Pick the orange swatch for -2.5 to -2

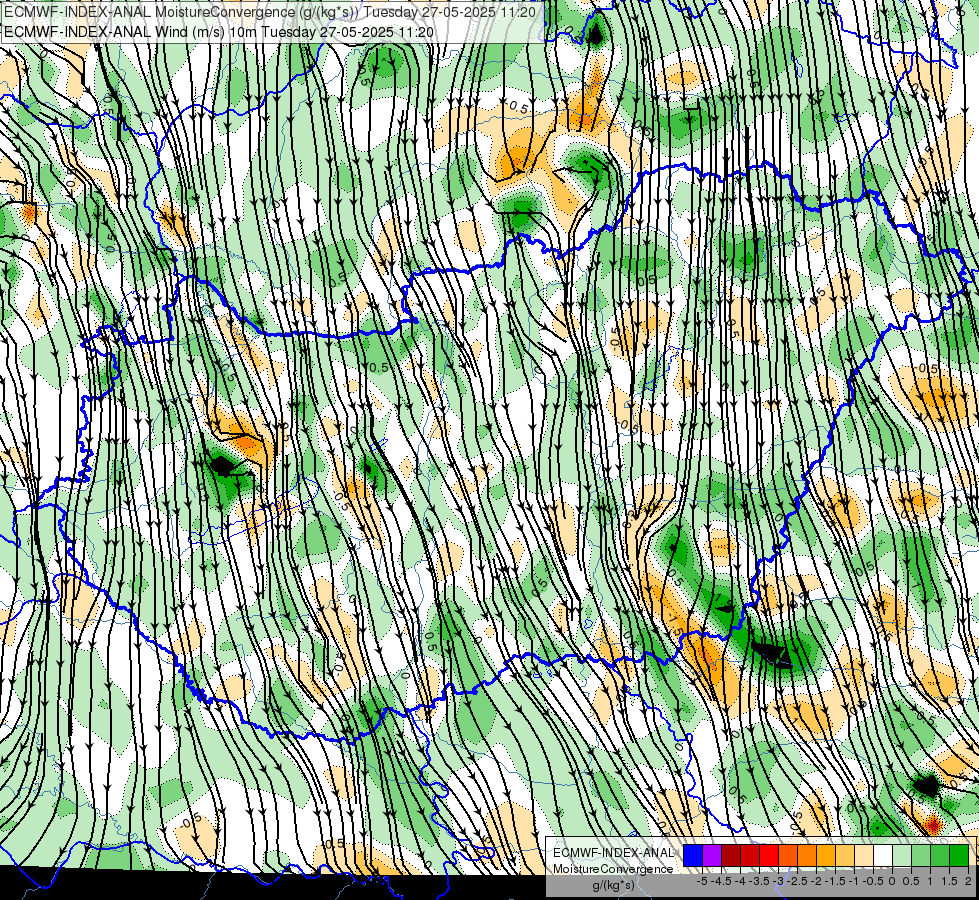click(x=807, y=855)
